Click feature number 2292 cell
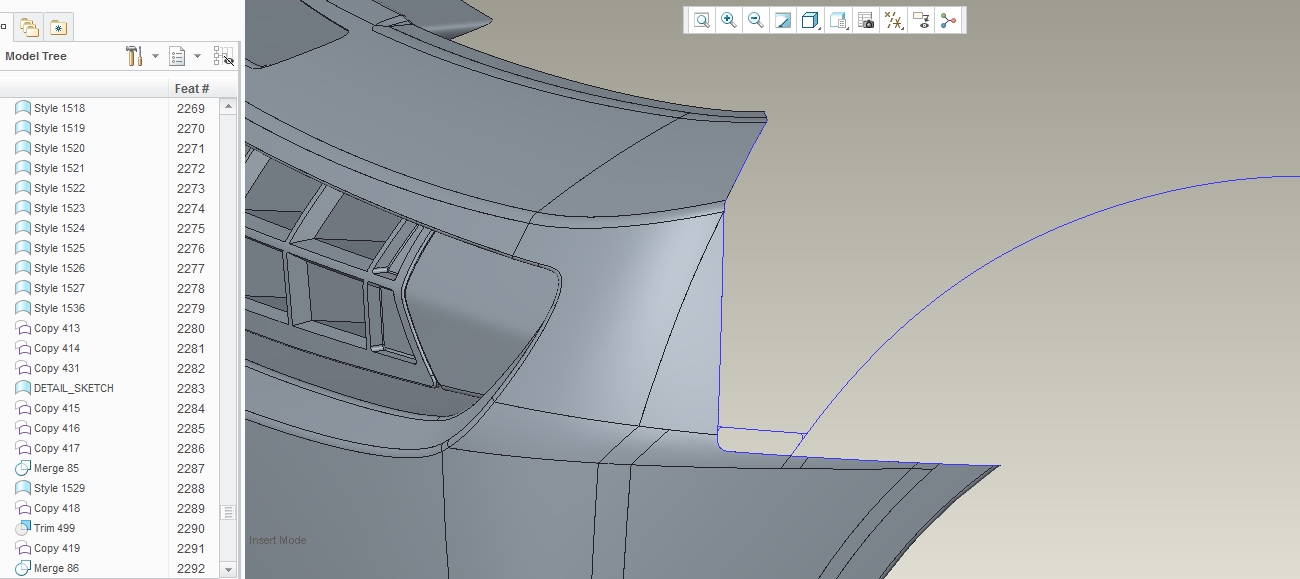Image resolution: width=1300 pixels, height=579 pixels. coord(191,568)
